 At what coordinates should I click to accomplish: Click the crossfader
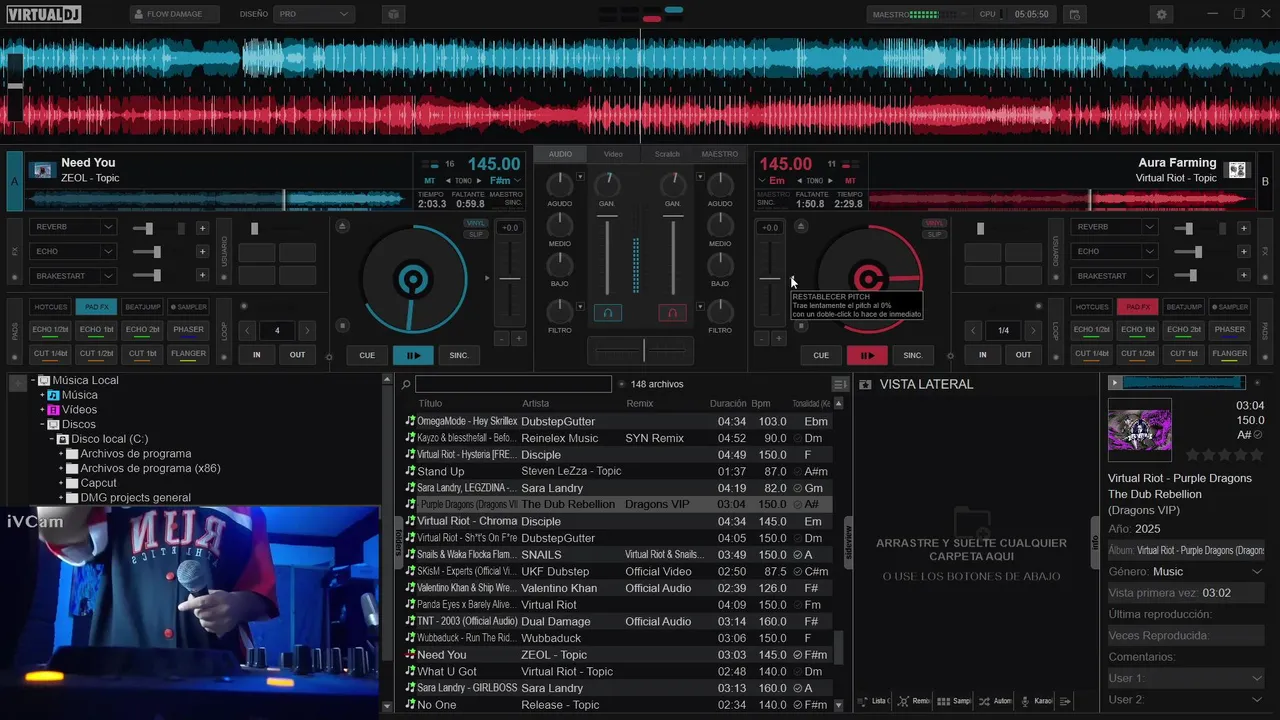pos(640,350)
